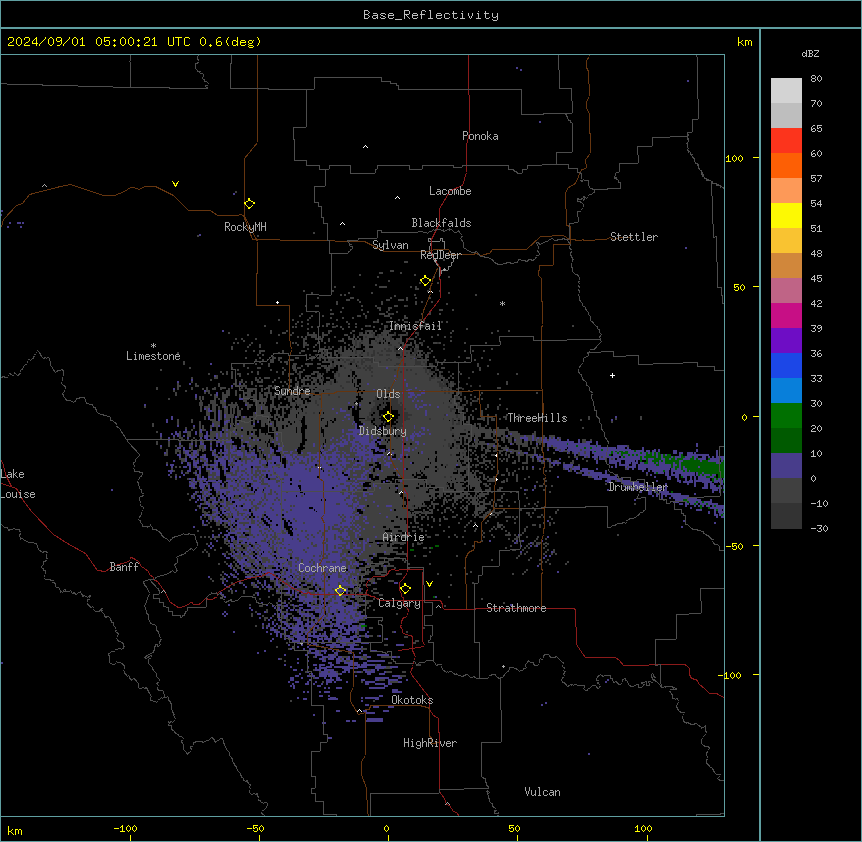Click the Strathmore label
This screenshot has width=862, height=842.
(x=516, y=608)
